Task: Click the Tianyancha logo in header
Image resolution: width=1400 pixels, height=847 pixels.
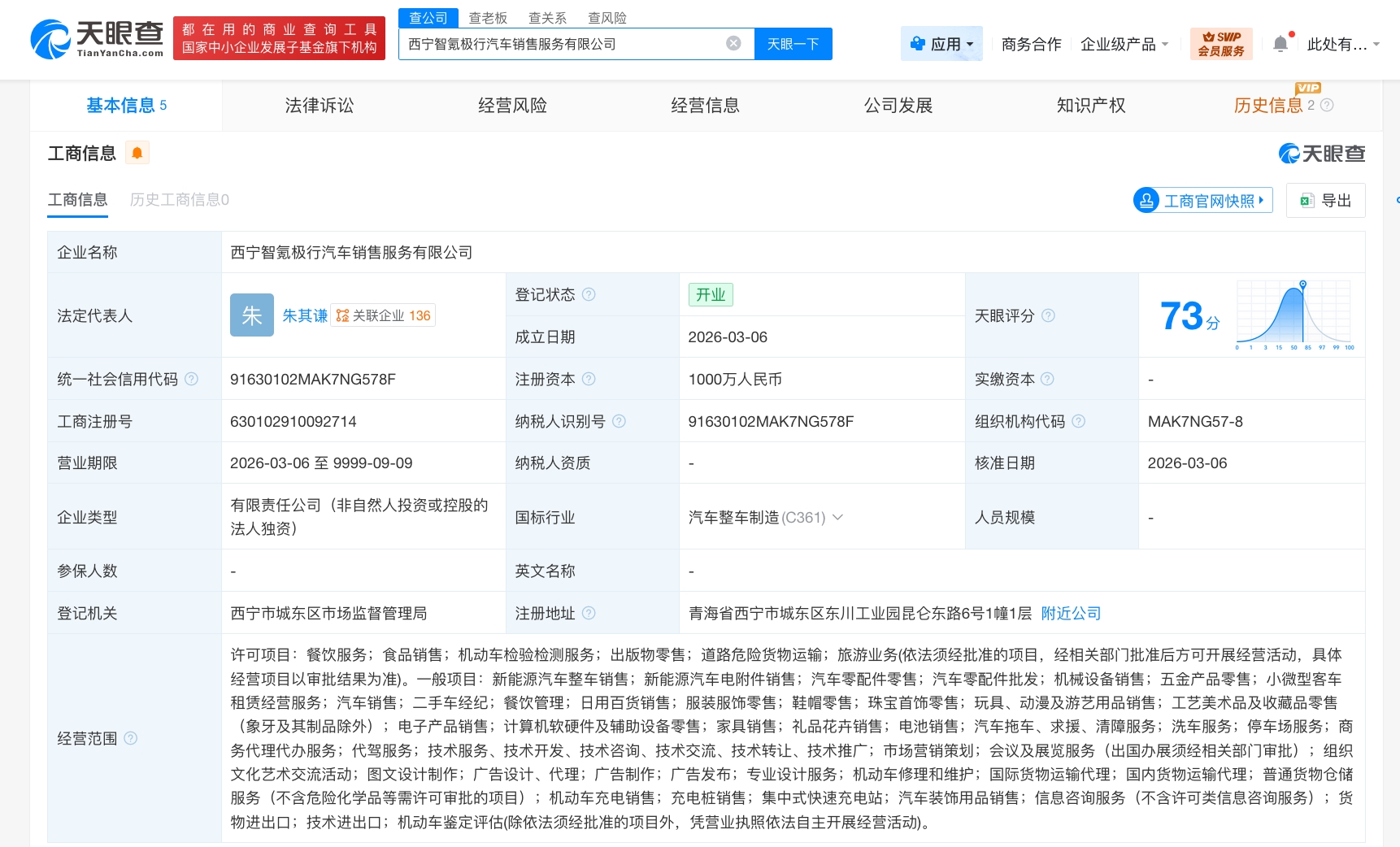Action: 97,39
